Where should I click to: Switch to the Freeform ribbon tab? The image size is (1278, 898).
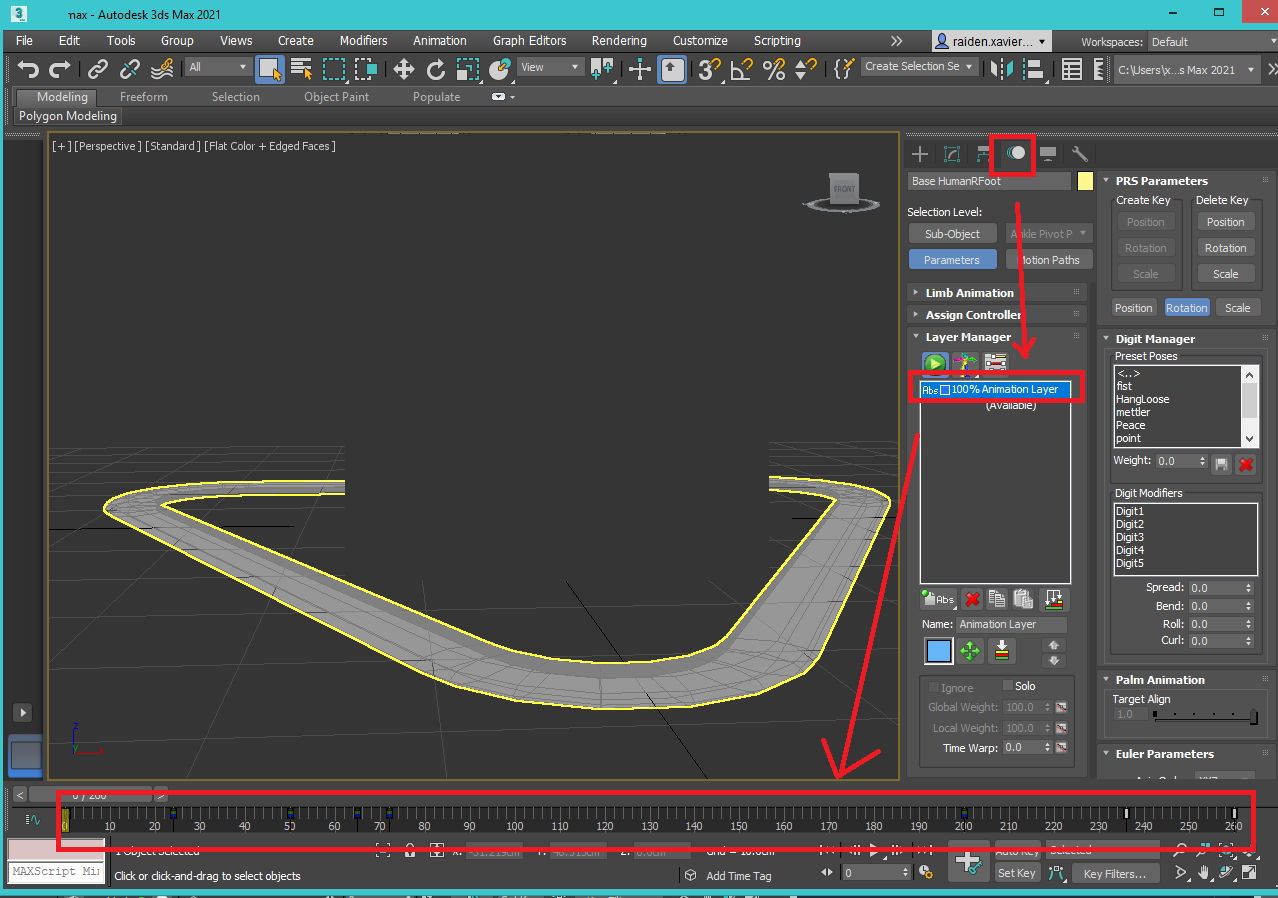coord(143,97)
